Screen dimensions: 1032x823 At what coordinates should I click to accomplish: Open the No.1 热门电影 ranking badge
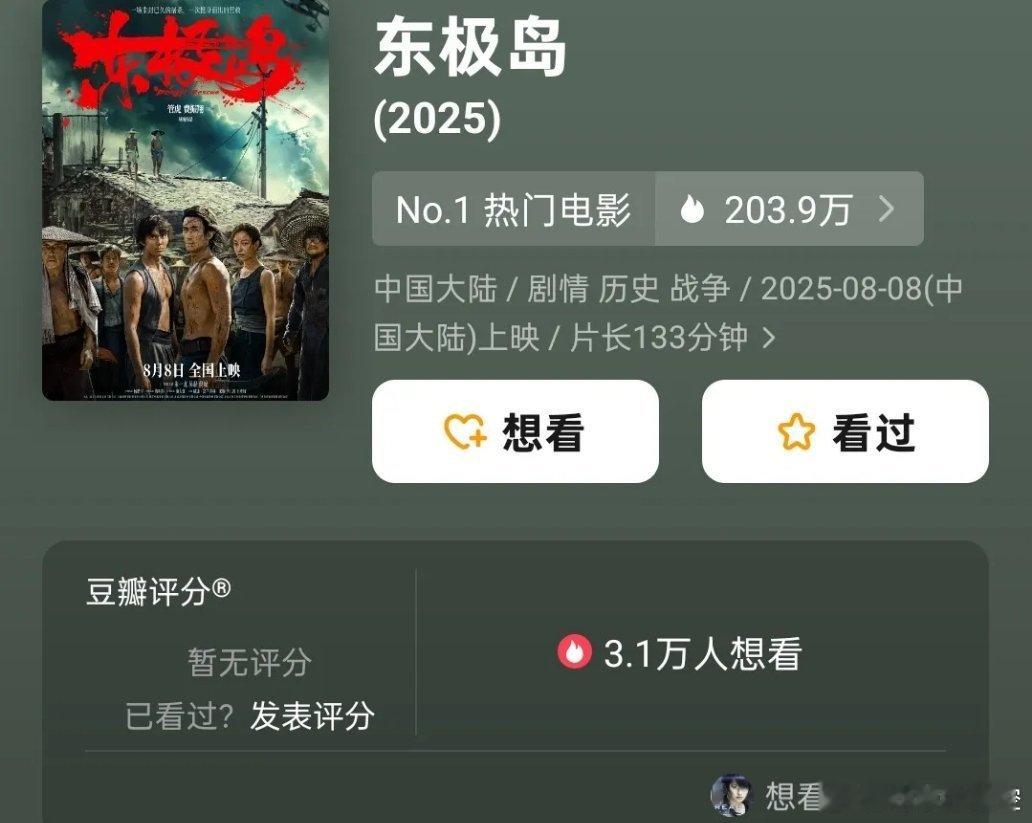coord(513,209)
